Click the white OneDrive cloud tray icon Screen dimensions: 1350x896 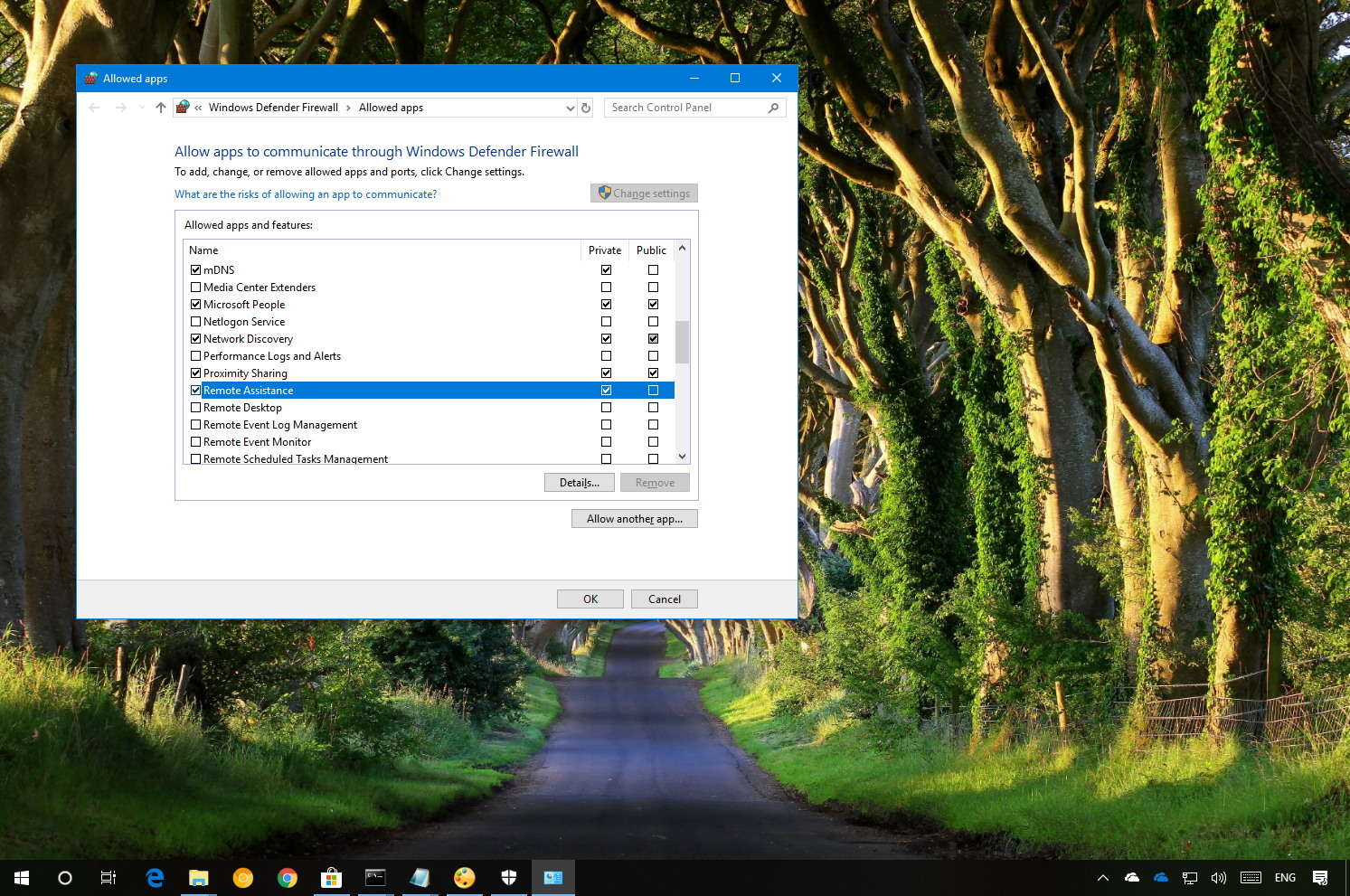pyautogui.click(x=1131, y=877)
